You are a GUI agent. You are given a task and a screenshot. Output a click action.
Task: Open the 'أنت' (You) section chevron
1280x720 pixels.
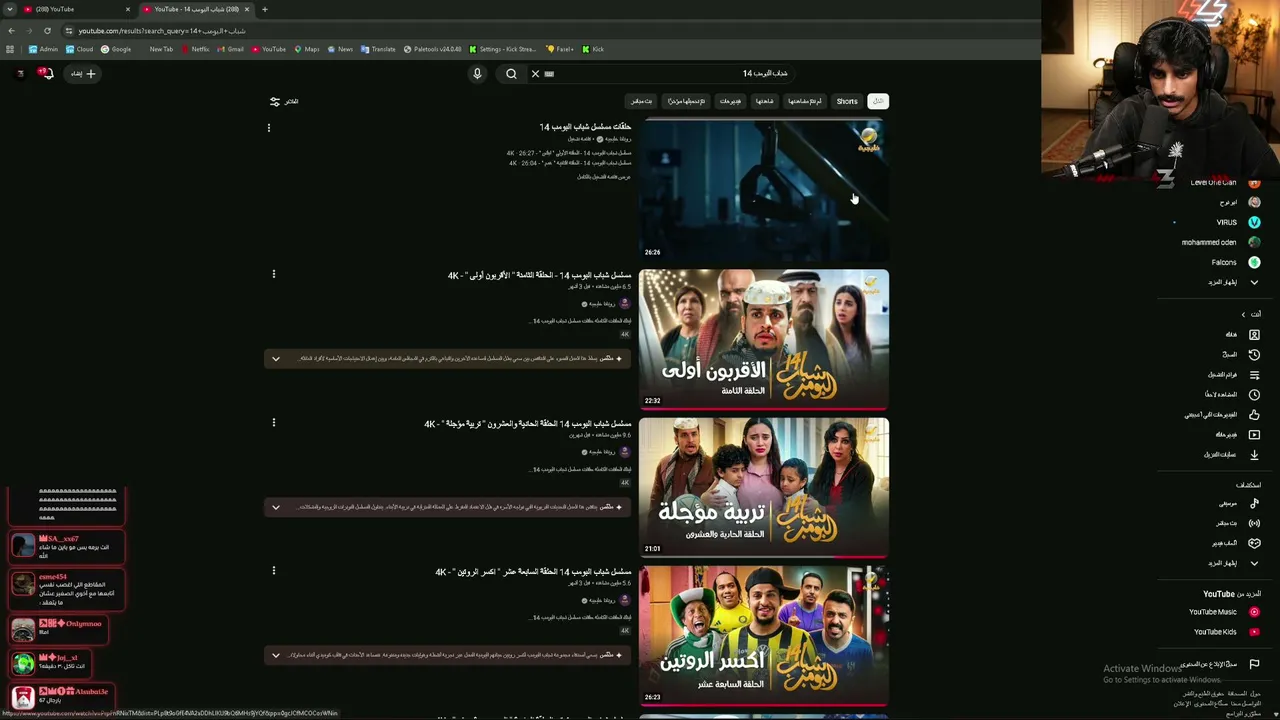1243,314
